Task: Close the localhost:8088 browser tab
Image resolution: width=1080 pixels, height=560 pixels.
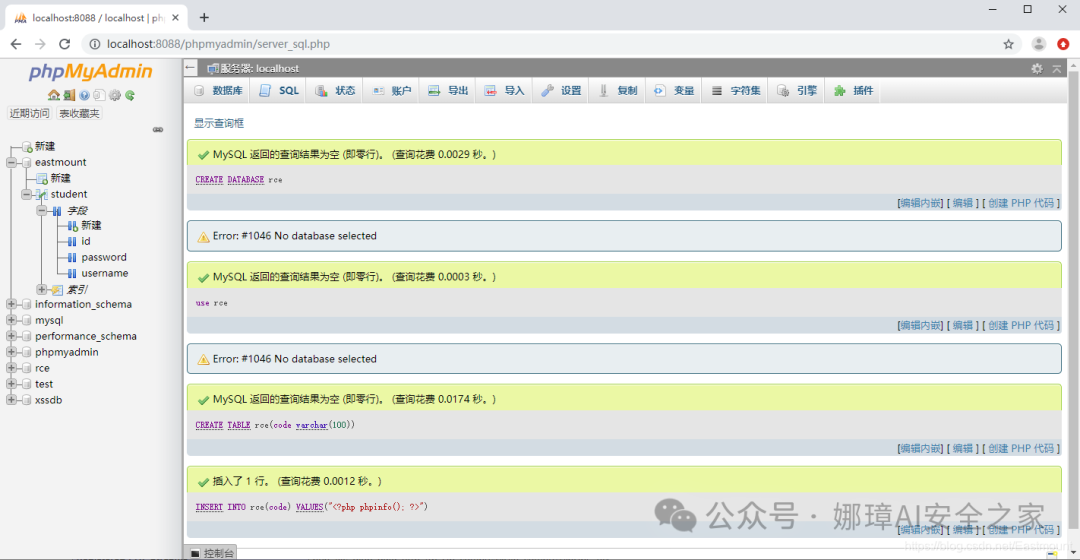Action: (x=176, y=18)
